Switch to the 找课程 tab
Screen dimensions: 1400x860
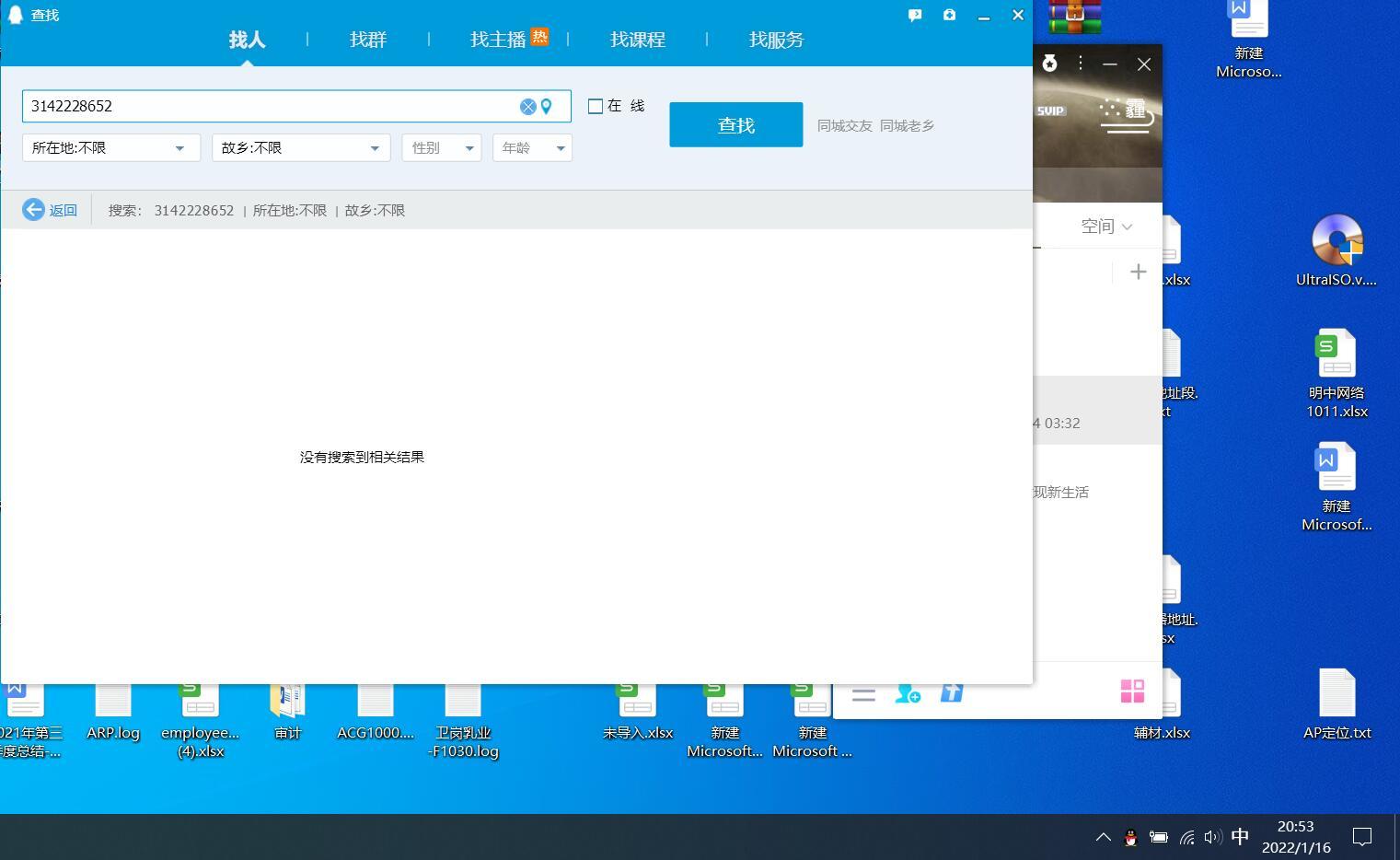click(x=636, y=40)
